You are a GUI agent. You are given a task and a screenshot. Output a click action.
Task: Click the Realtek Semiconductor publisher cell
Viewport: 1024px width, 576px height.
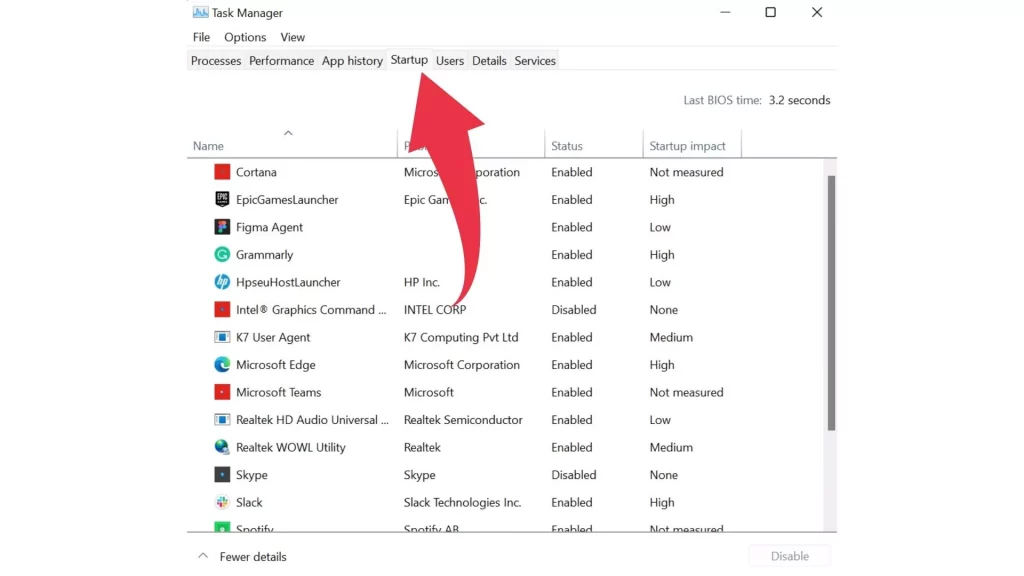463,419
